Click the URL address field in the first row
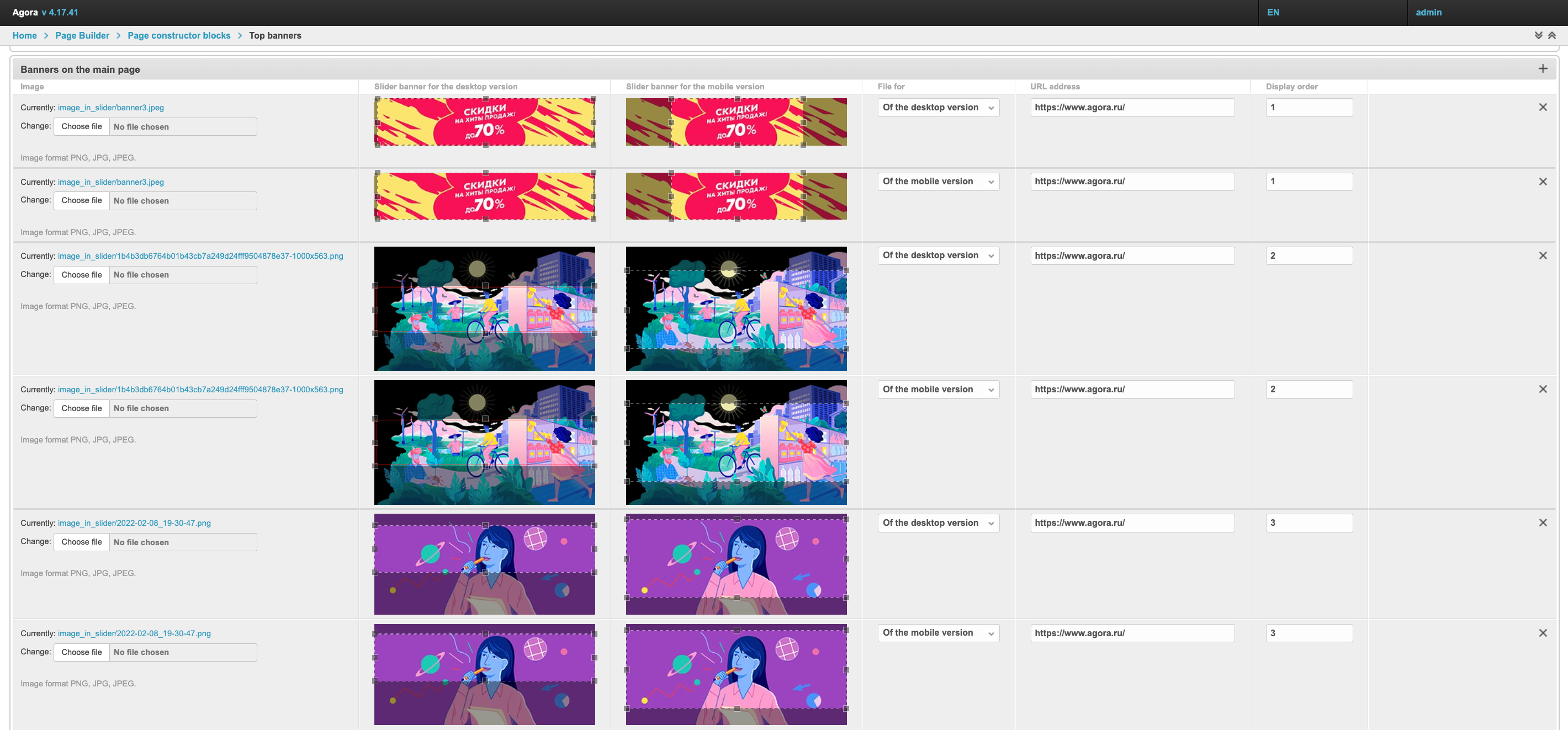Image resolution: width=1568 pixels, height=730 pixels. (x=1132, y=108)
